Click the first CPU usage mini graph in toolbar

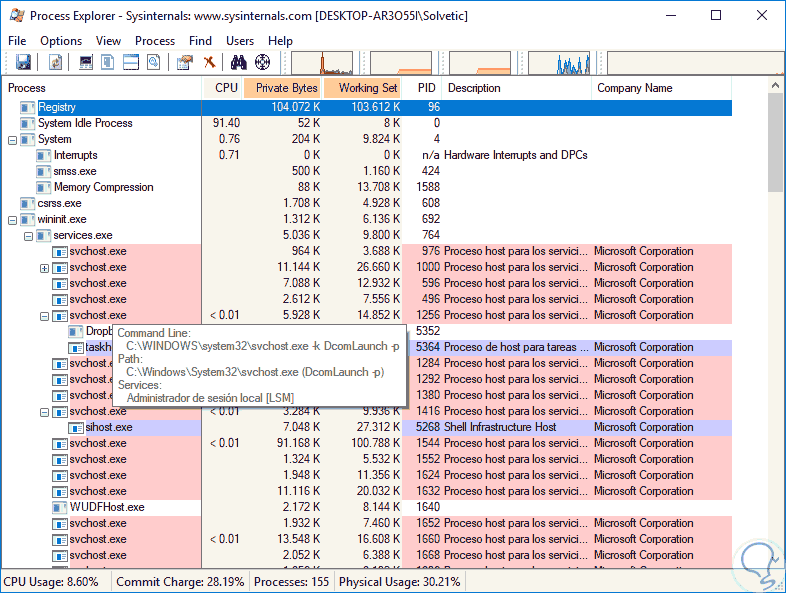click(x=321, y=63)
